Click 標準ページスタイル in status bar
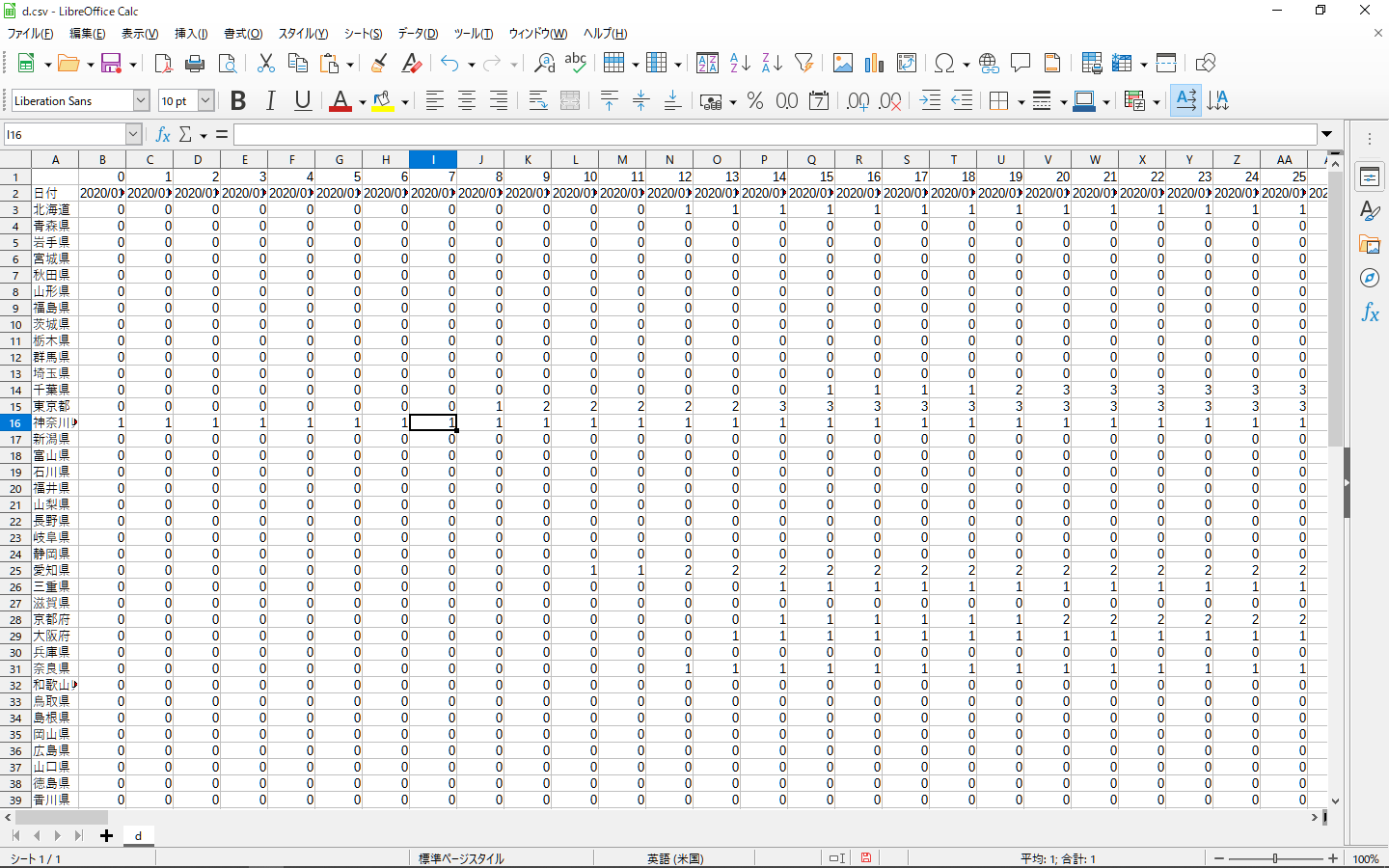This screenshot has height=868, width=1389. [461, 858]
